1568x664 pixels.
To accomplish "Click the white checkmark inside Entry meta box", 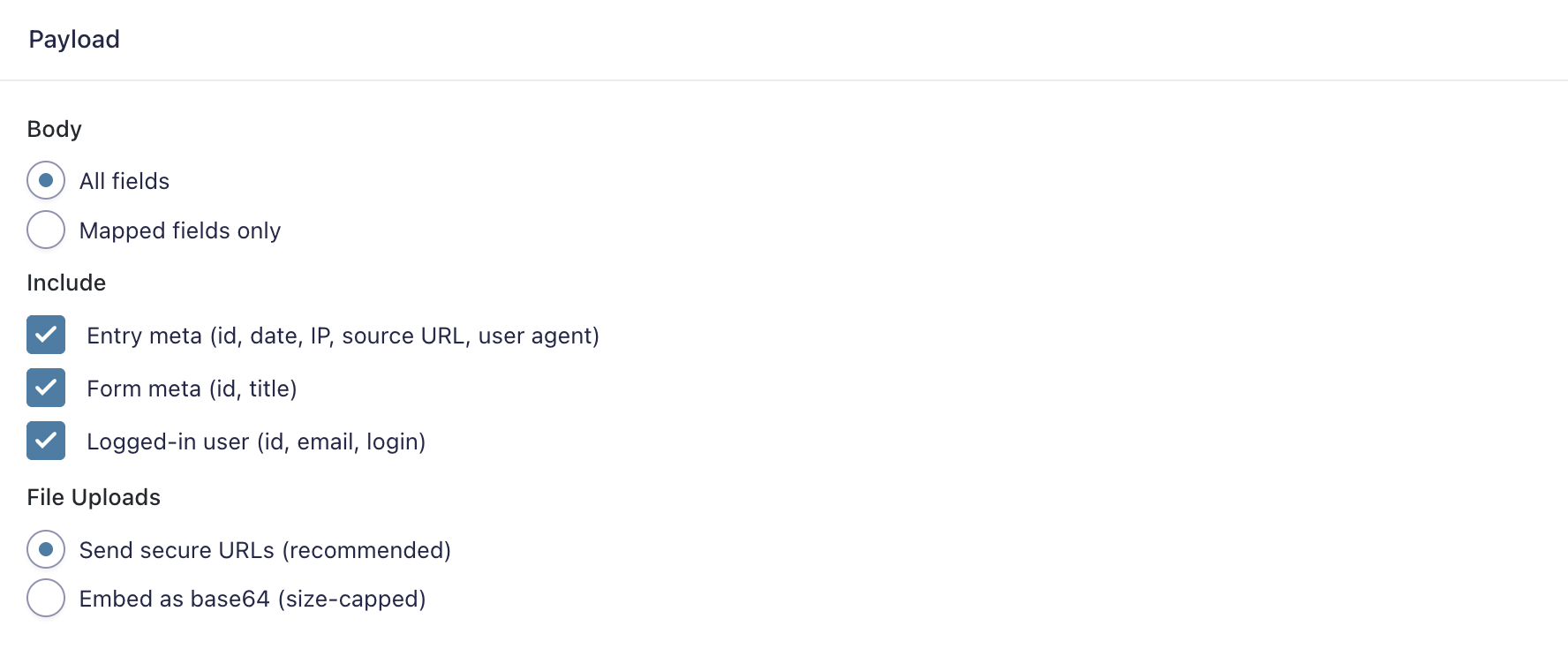I will point(46,335).
